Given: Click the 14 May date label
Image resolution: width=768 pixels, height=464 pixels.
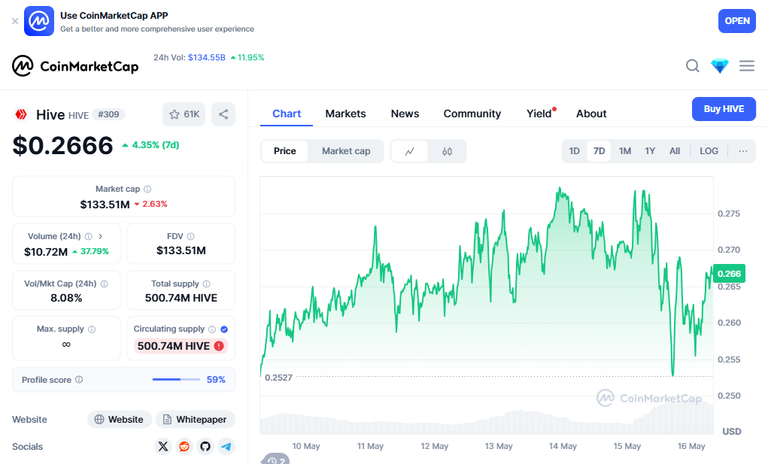Looking at the screenshot, I should coord(562,446).
